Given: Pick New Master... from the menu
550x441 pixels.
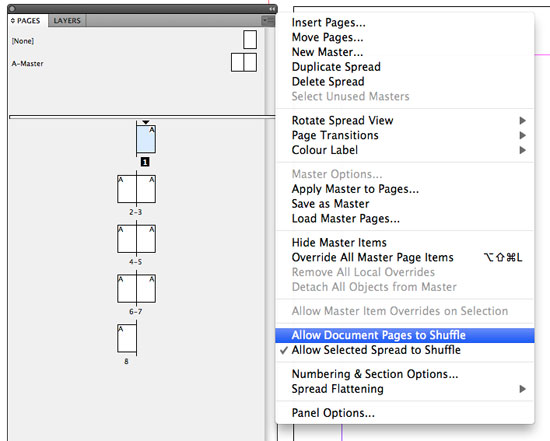Looking at the screenshot, I should pyautogui.click(x=405, y=52).
